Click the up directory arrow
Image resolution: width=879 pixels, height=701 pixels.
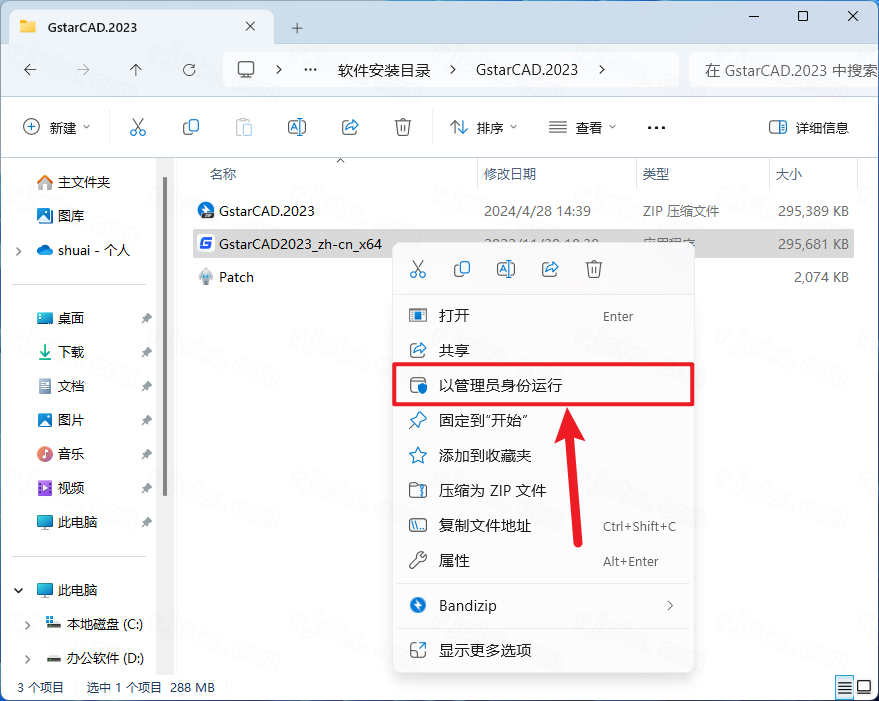136,70
